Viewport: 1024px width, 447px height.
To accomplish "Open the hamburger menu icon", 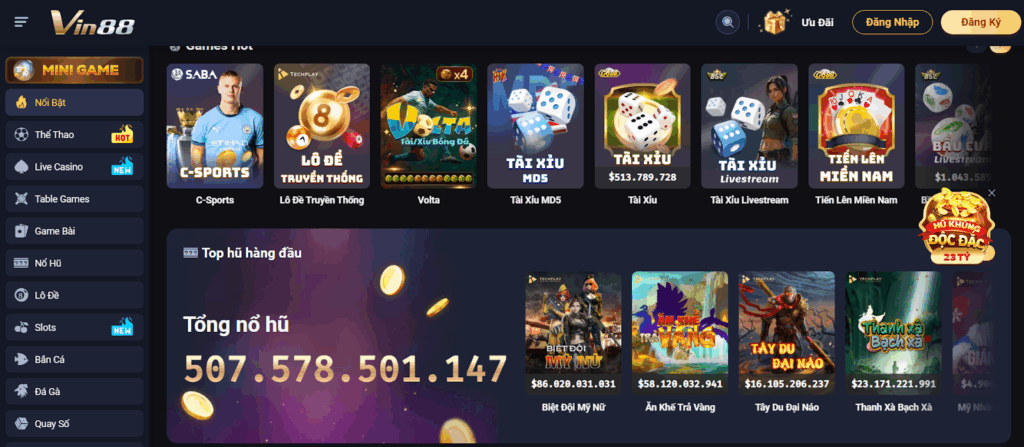I will coord(21,22).
